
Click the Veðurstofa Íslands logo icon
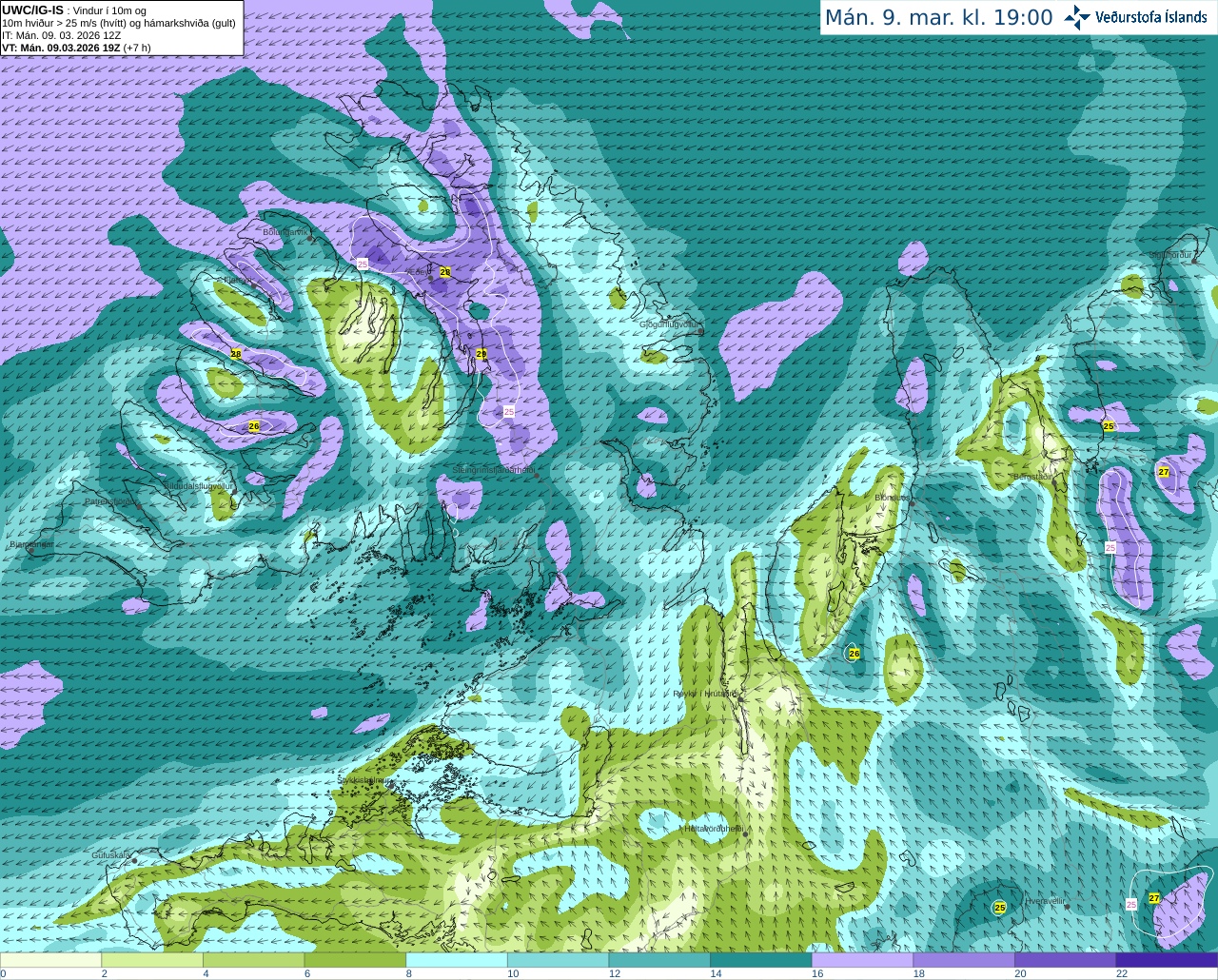(1078, 17)
